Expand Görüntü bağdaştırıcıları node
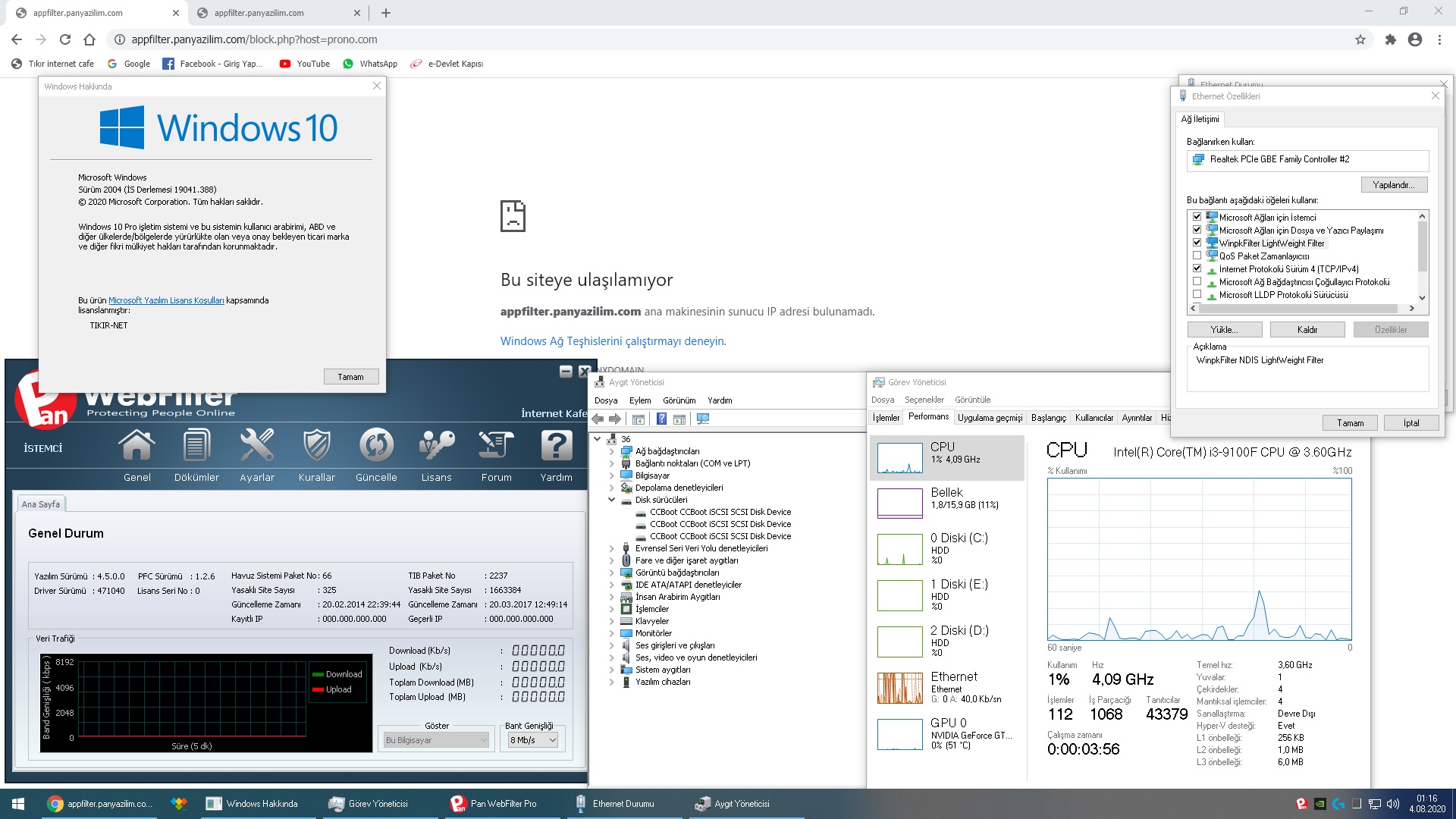This screenshot has width=1456, height=819. (611, 573)
